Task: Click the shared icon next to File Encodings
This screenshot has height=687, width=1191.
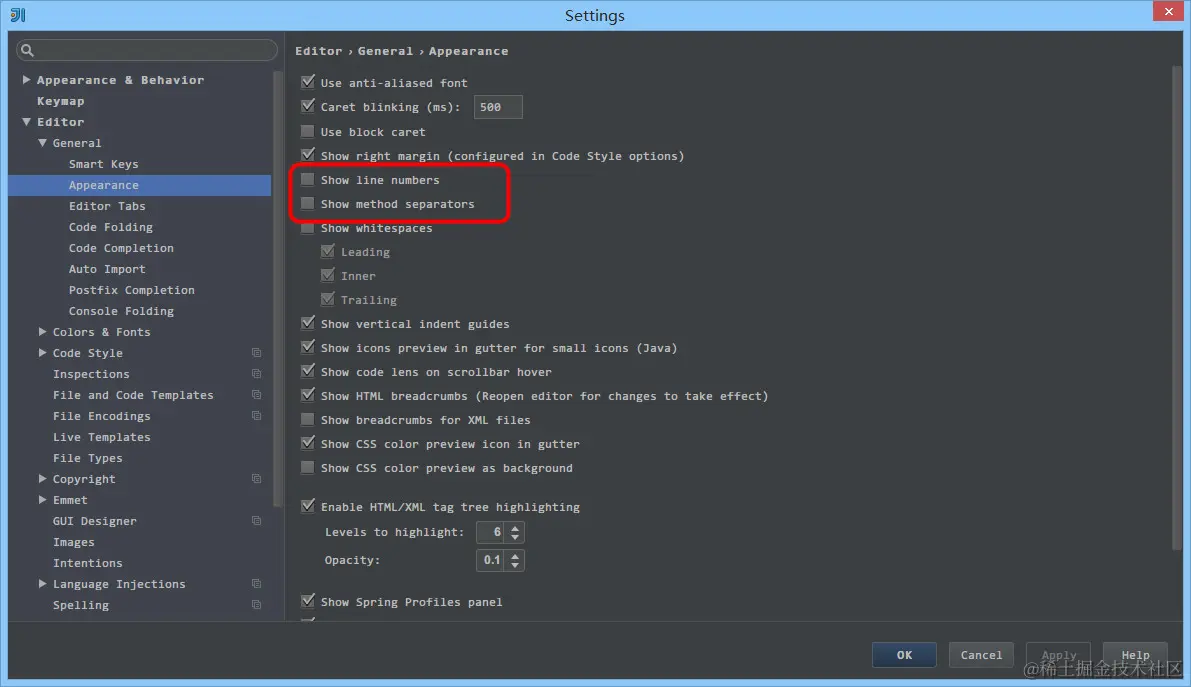Action: [x=256, y=415]
